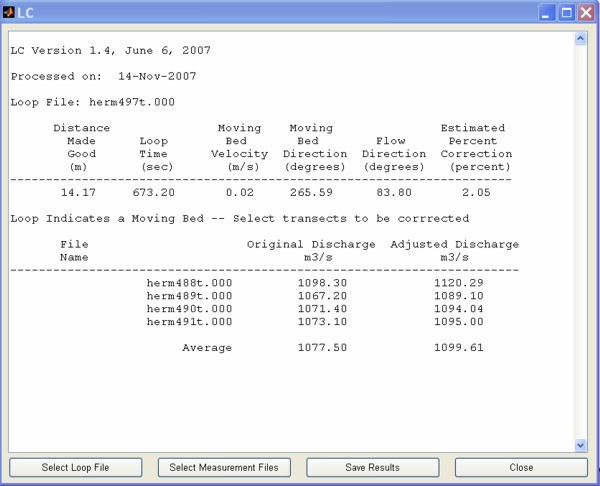The height and width of the screenshot is (486, 600).
Task: Click the loop time value 673.20
Action: (x=153, y=192)
